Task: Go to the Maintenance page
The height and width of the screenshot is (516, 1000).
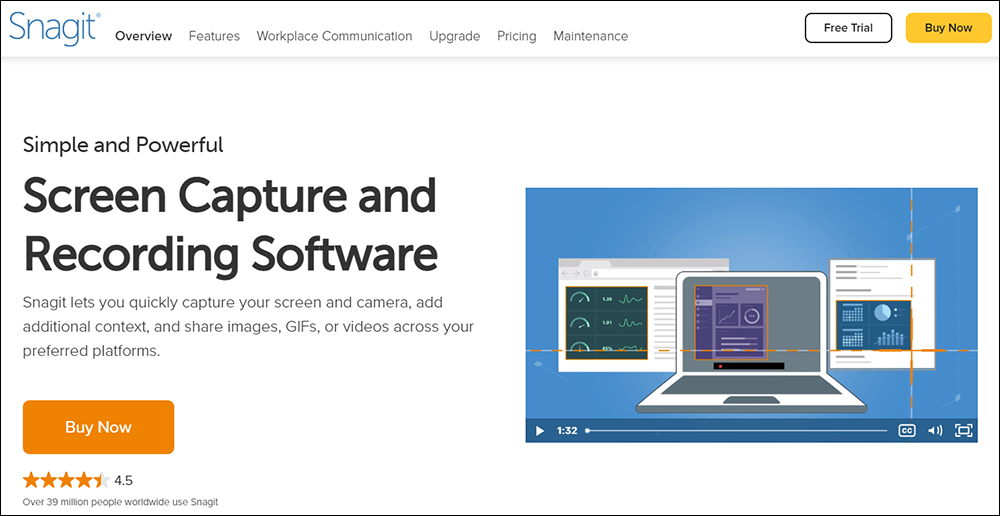Action: click(591, 36)
